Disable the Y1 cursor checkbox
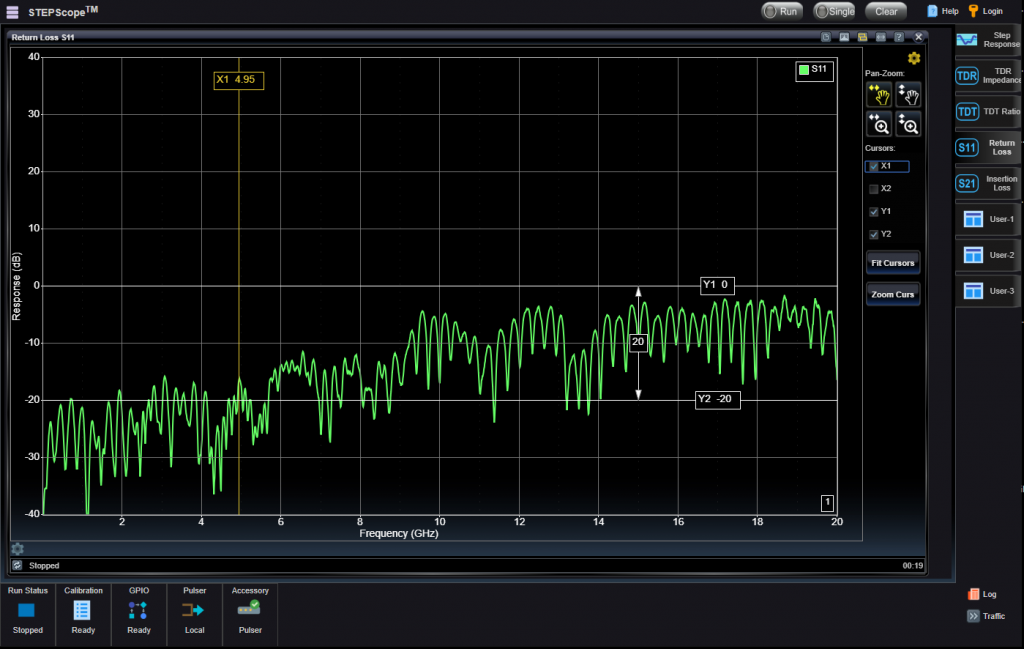1024x649 pixels. [x=874, y=212]
